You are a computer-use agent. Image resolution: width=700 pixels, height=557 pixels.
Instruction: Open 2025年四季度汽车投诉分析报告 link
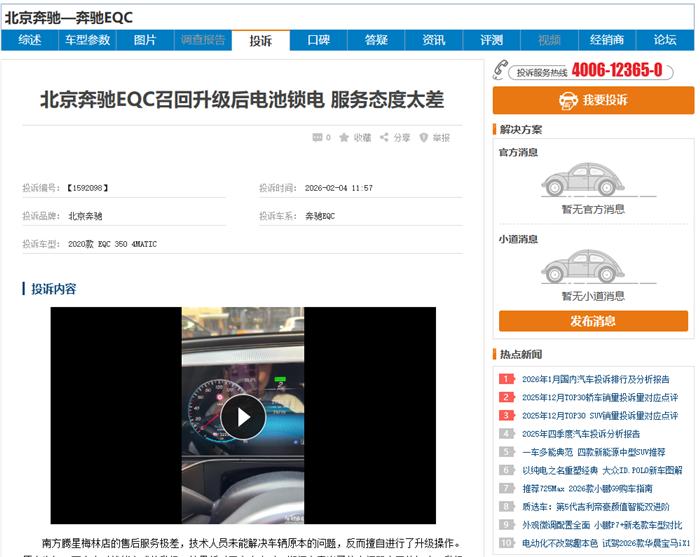coord(580,434)
